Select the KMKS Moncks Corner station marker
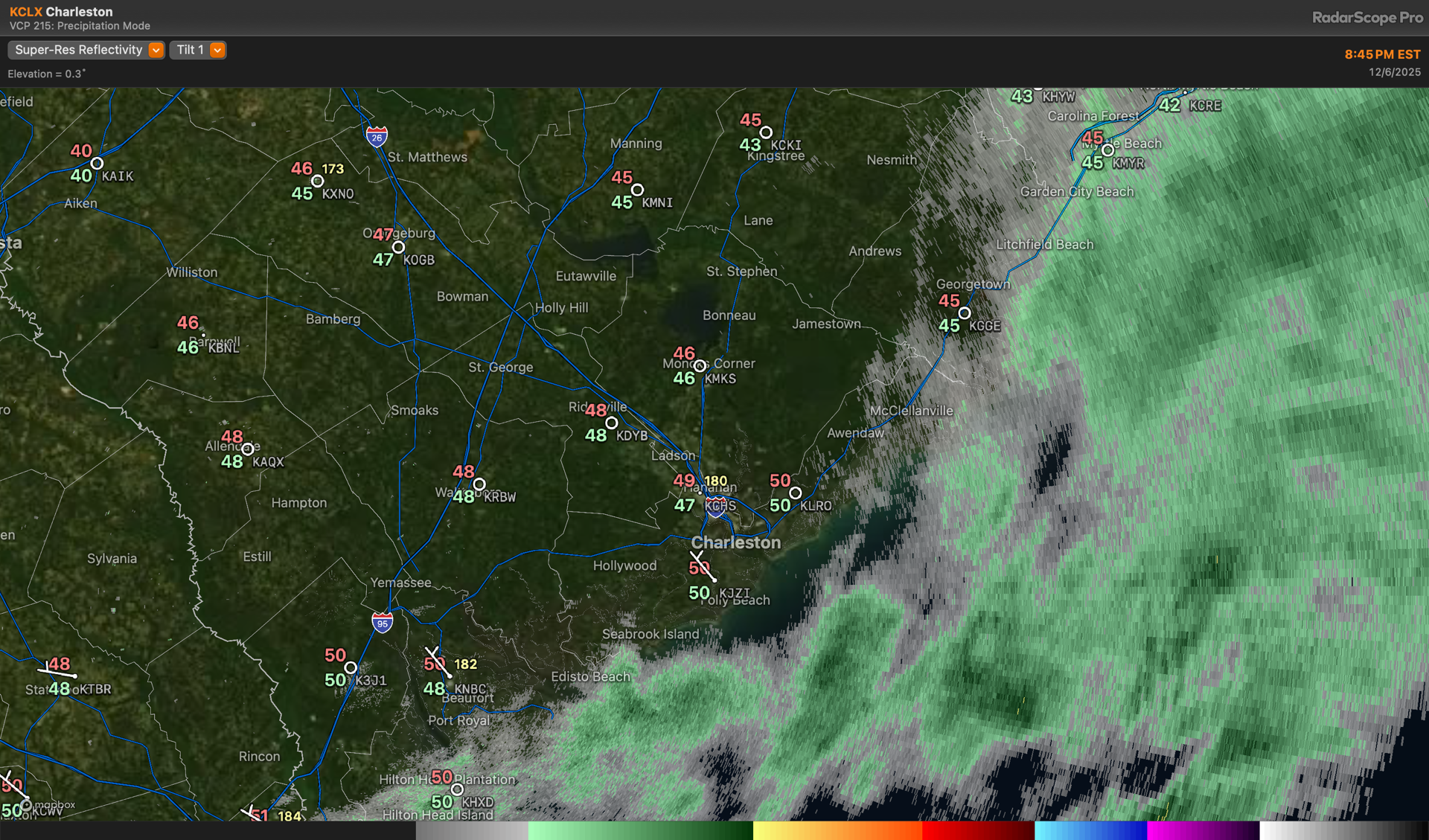Viewport: 1429px width, 840px height. (x=700, y=366)
